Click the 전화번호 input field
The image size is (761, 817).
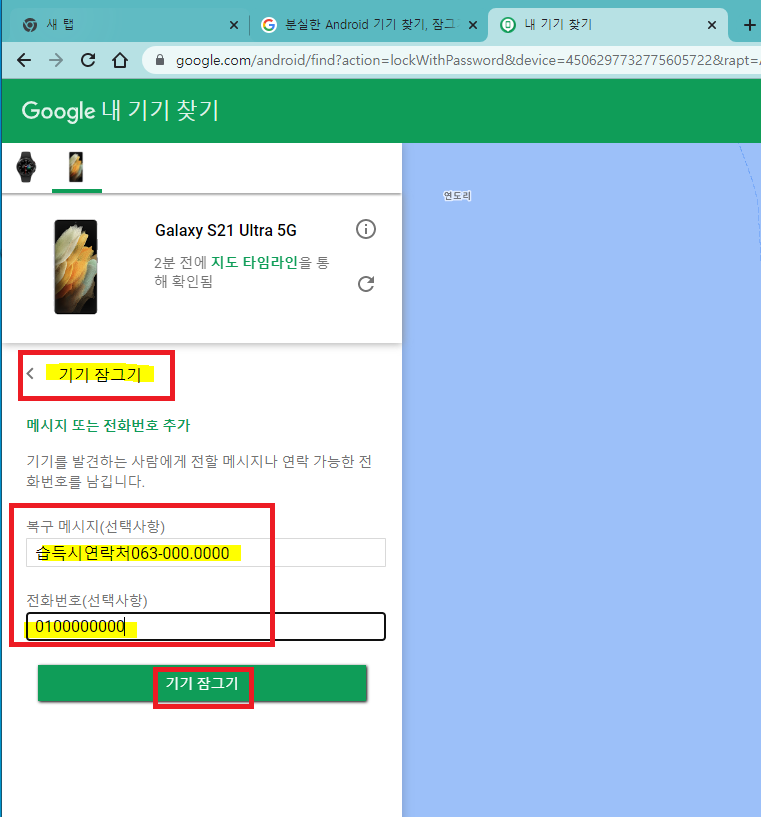click(206, 626)
